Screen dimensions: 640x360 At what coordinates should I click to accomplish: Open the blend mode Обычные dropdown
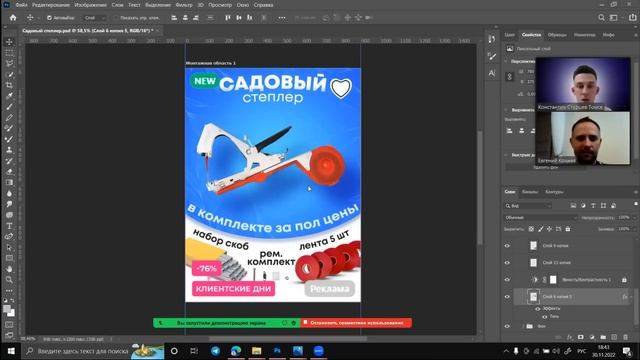tap(541, 218)
